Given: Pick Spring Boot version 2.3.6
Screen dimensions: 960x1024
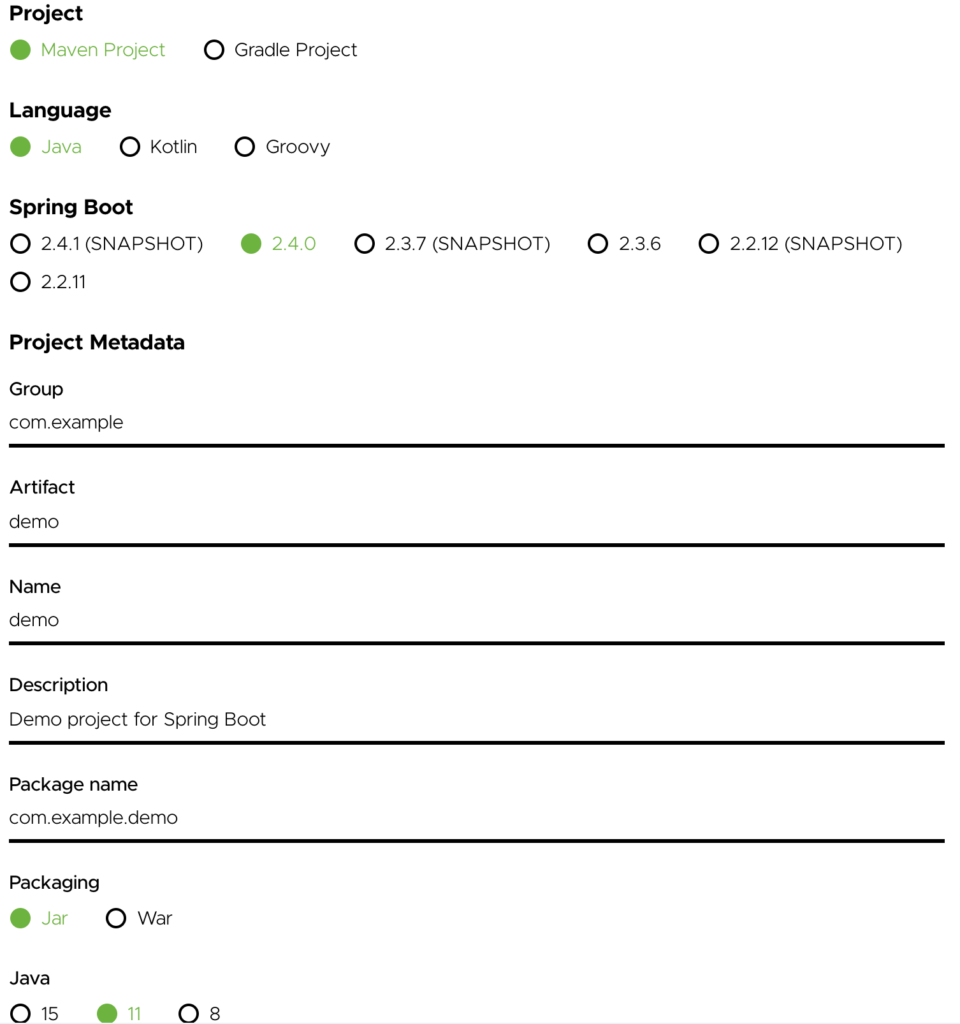Looking at the screenshot, I should tap(598, 244).
